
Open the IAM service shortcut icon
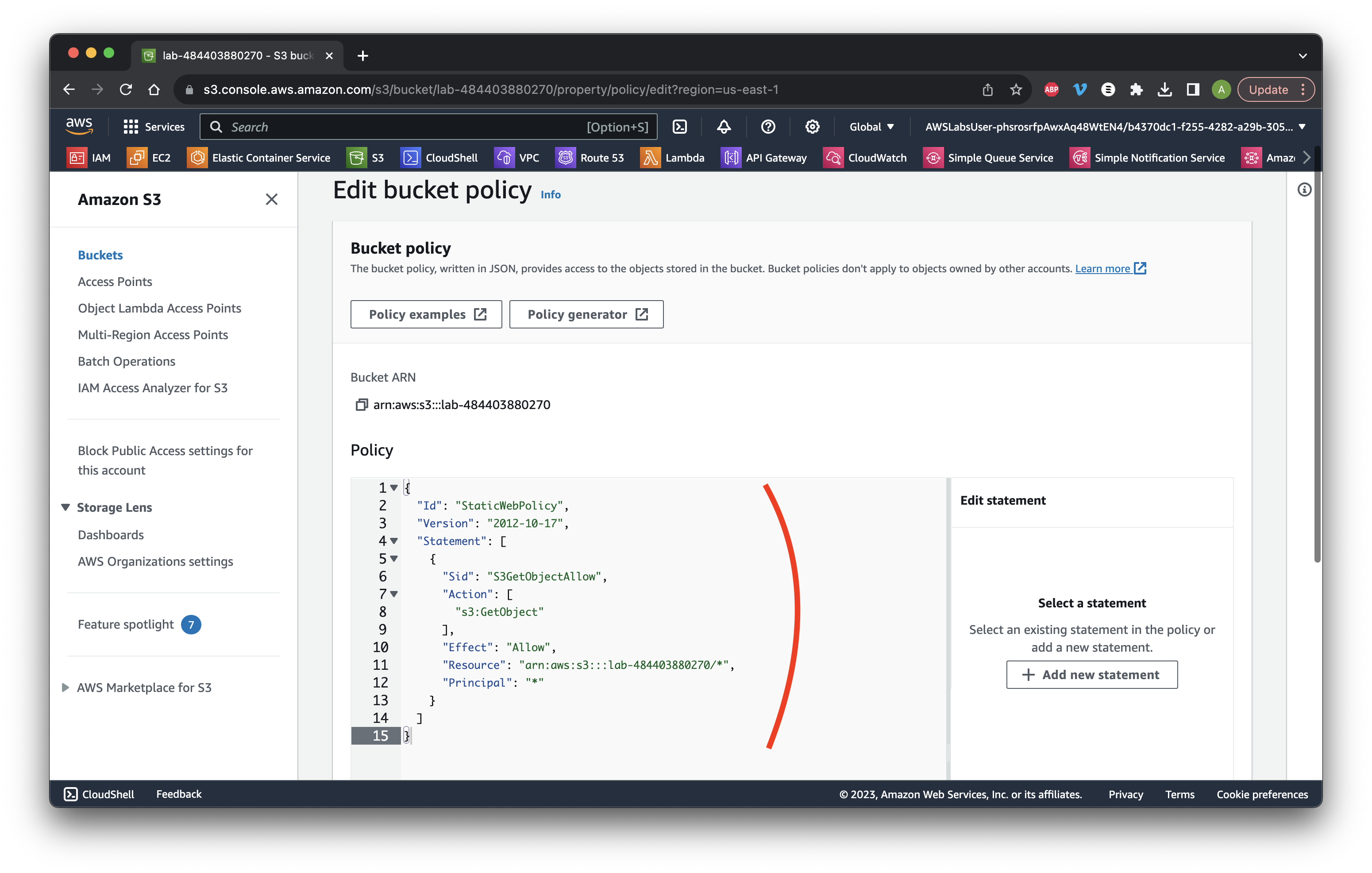[77, 158]
